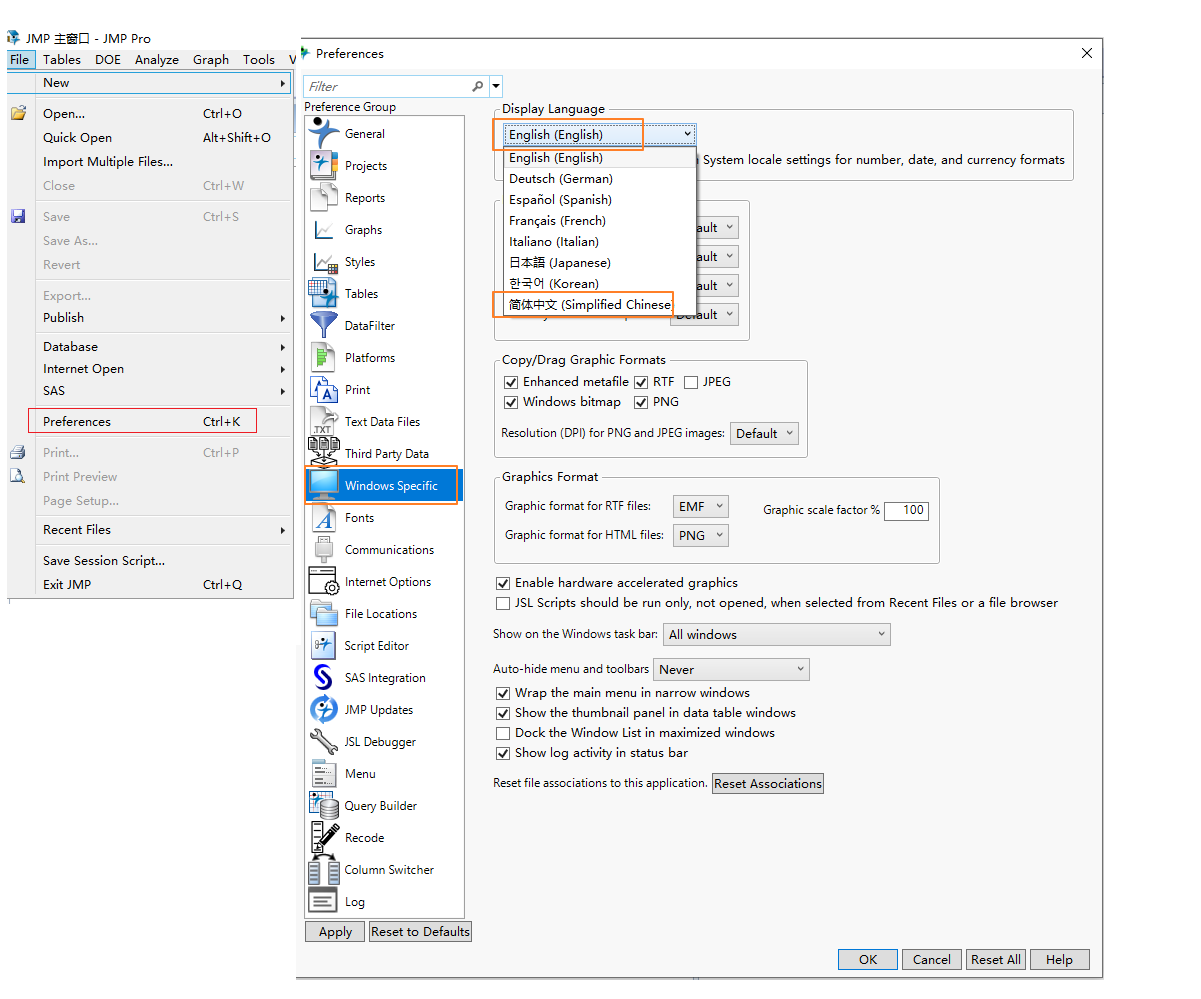Click the Reset Associations button

(768, 783)
